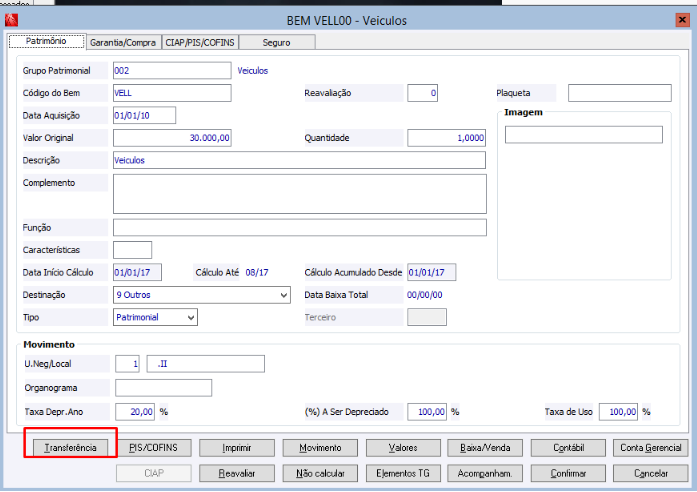697x492 pixels.
Task: Go to the Seguro tab
Action: click(x=276, y=43)
